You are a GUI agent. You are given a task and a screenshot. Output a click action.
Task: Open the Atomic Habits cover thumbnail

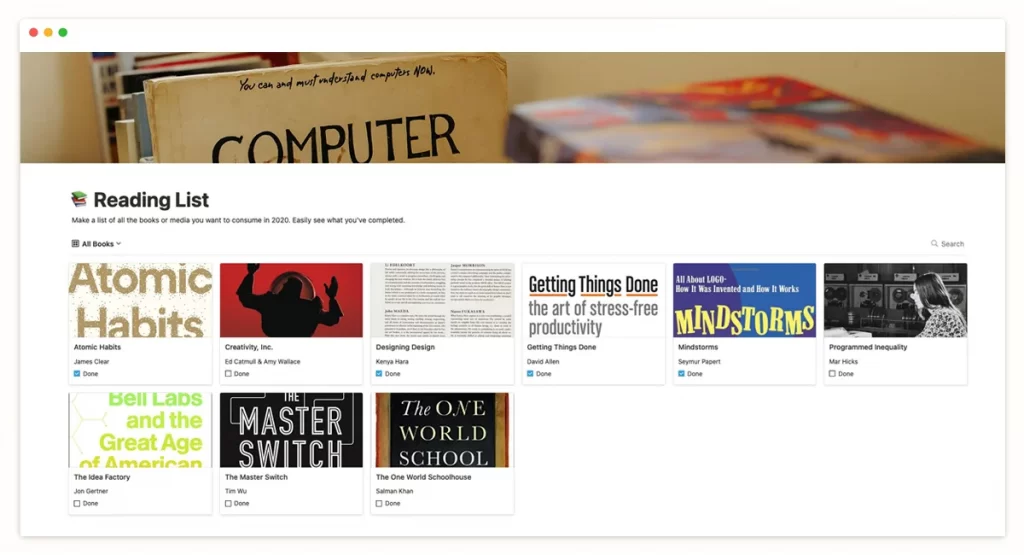140,300
